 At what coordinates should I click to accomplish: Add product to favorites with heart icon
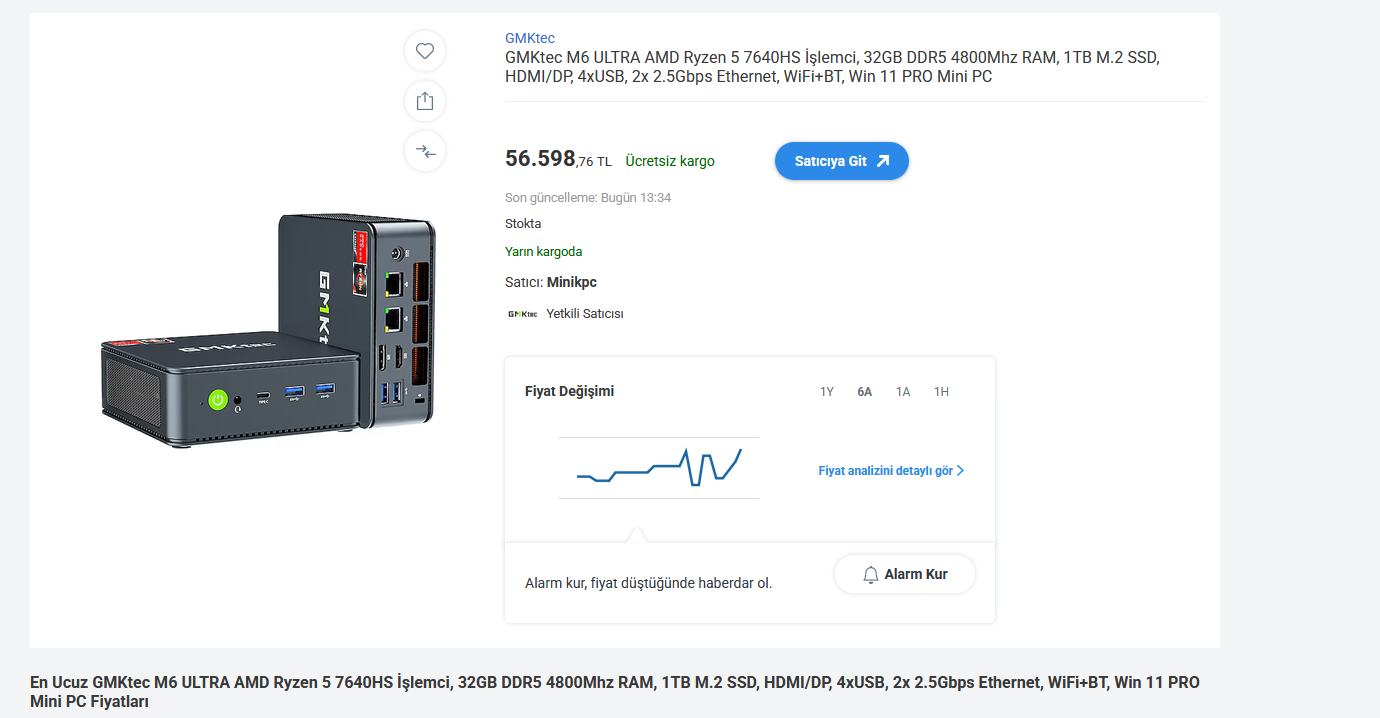425,51
